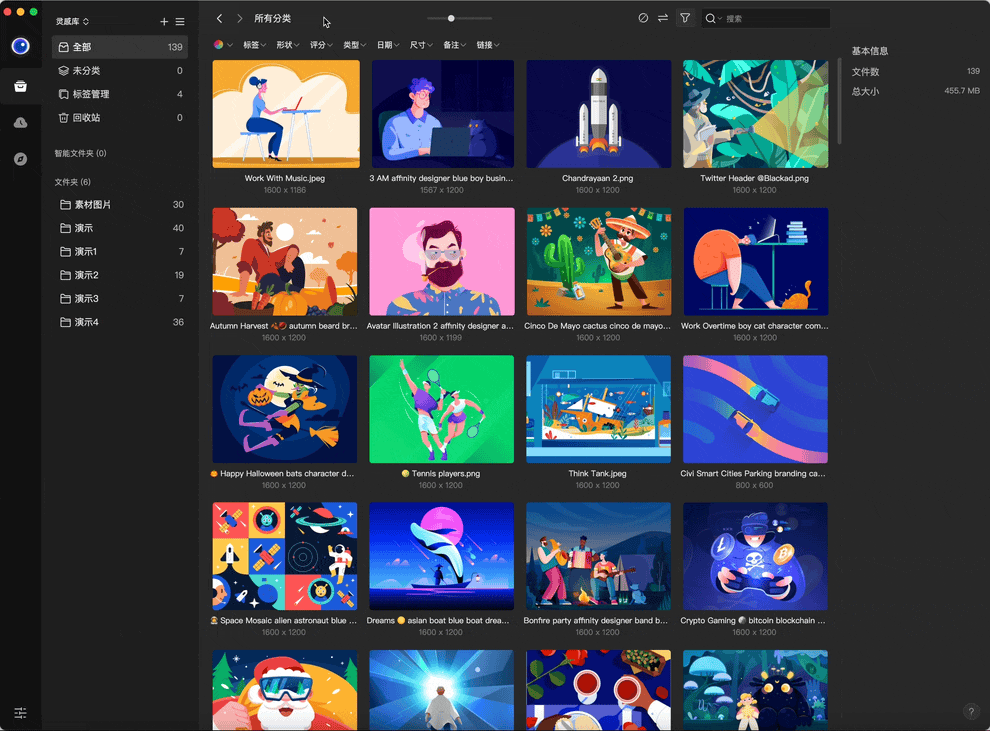990x731 pixels.
Task: Open the 灵感库 library switcher dropdown
Action: pos(72,21)
